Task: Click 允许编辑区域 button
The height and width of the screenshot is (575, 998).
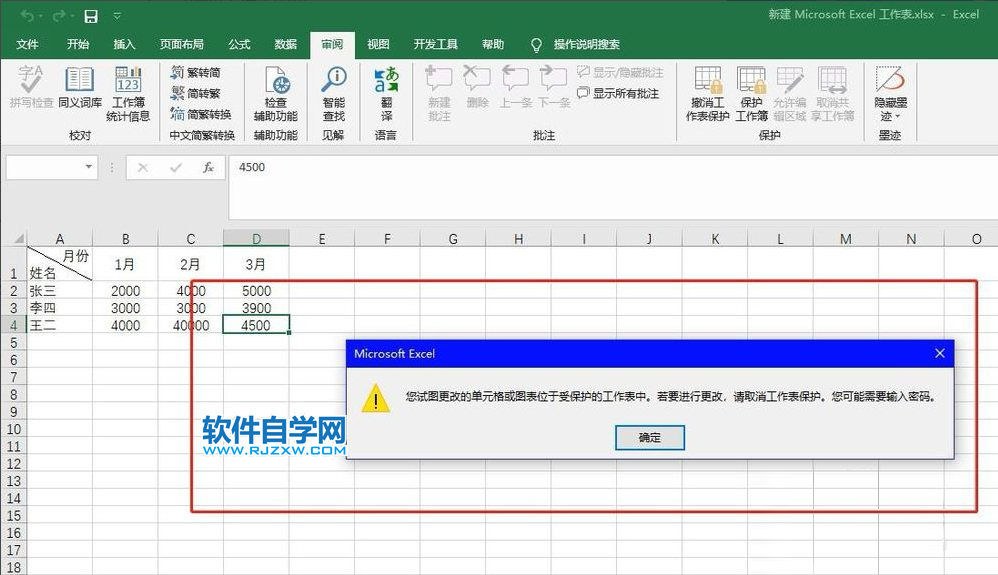Action: (790, 94)
